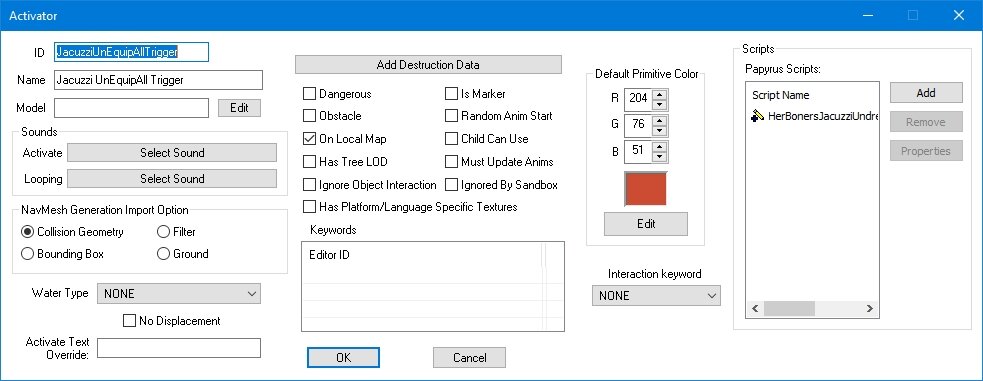Viewport: 983px width, 381px height.
Task: Tick the Is Marker checkbox
Action: [x=451, y=94]
